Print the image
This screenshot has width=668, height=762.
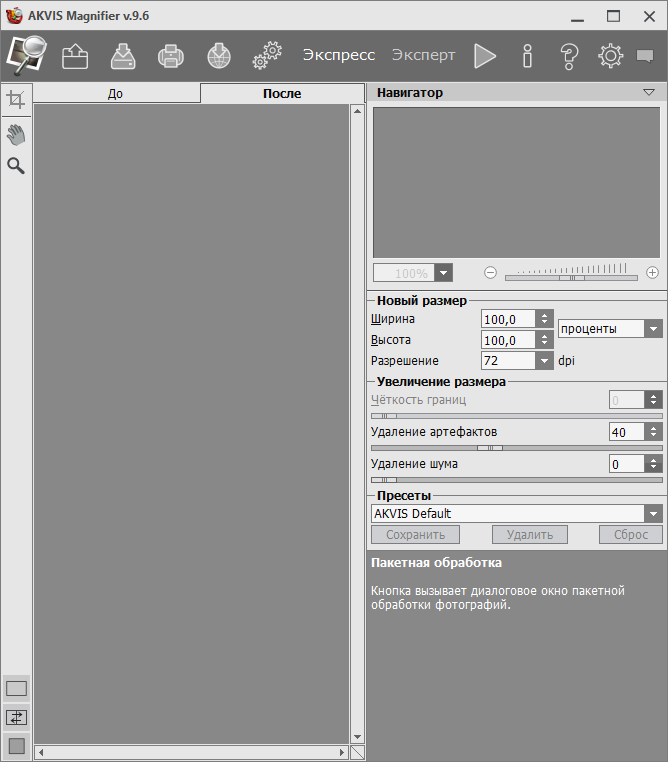(171, 56)
